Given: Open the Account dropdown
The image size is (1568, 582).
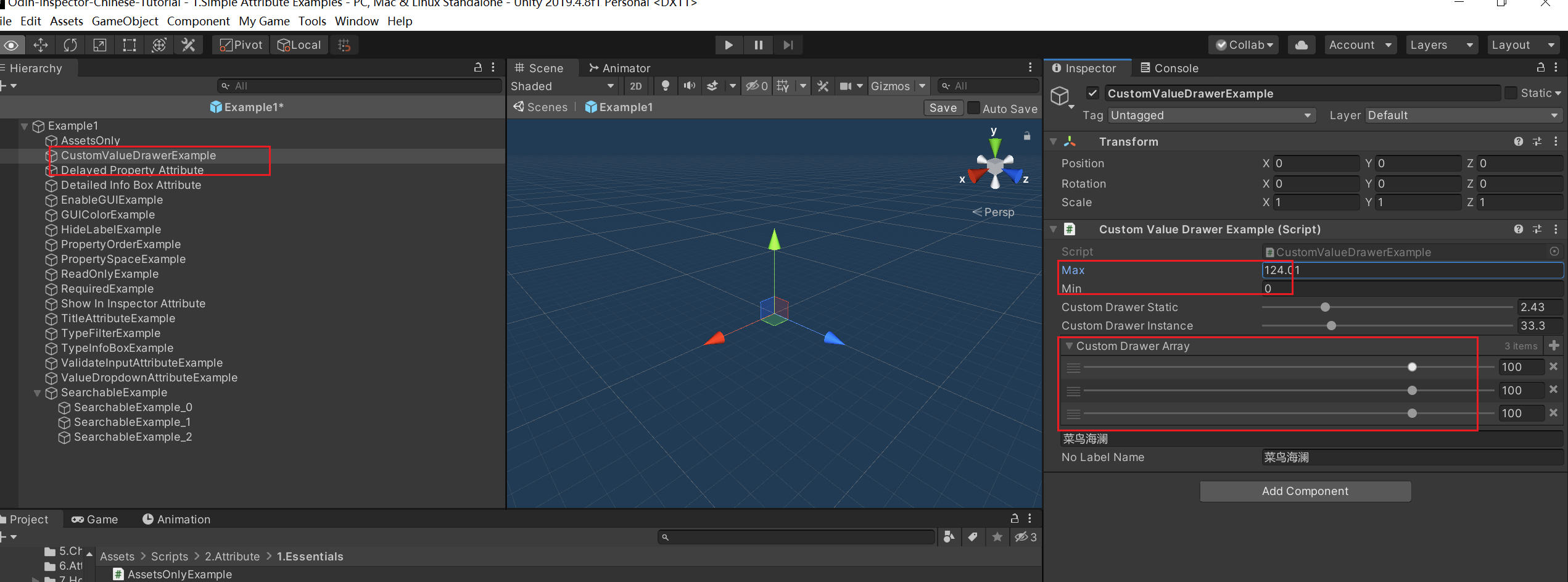Looking at the screenshot, I should [x=1360, y=45].
